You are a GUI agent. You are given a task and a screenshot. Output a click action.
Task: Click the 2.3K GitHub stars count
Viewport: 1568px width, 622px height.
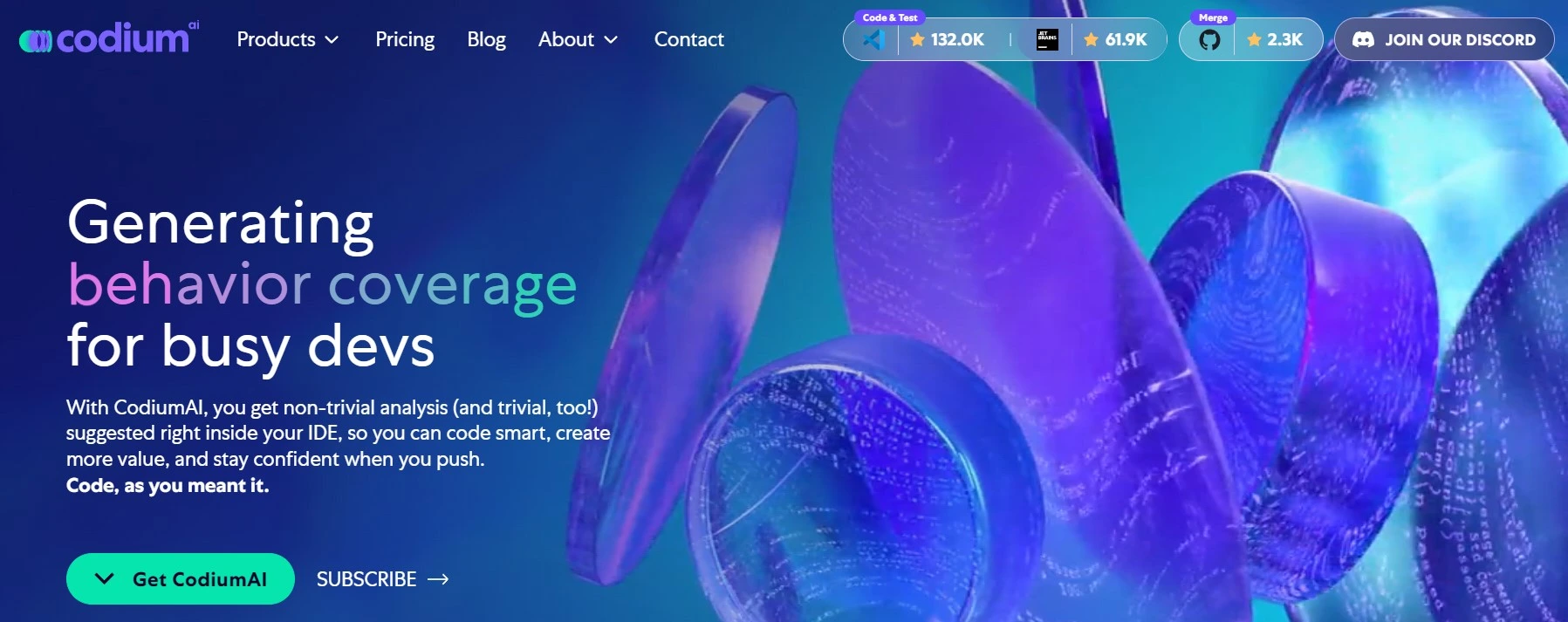click(x=1276, y=39)
